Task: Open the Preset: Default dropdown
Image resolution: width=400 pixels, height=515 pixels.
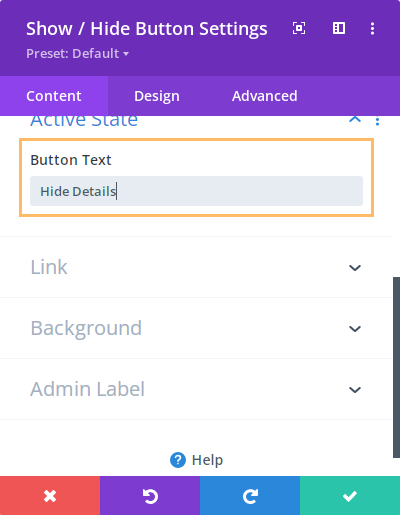Action: pos(77,53)
